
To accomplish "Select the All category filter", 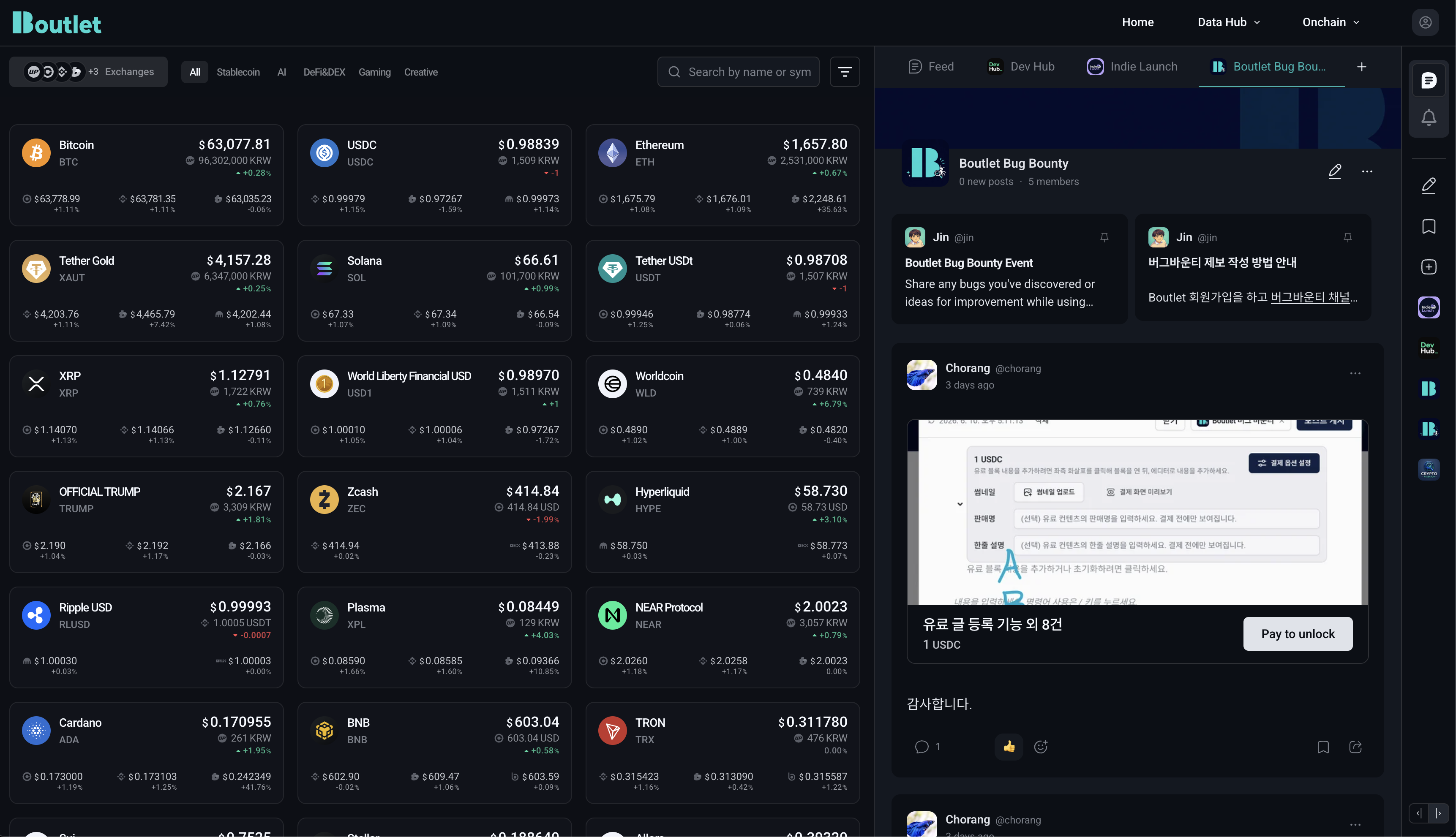I will [195, 73].
